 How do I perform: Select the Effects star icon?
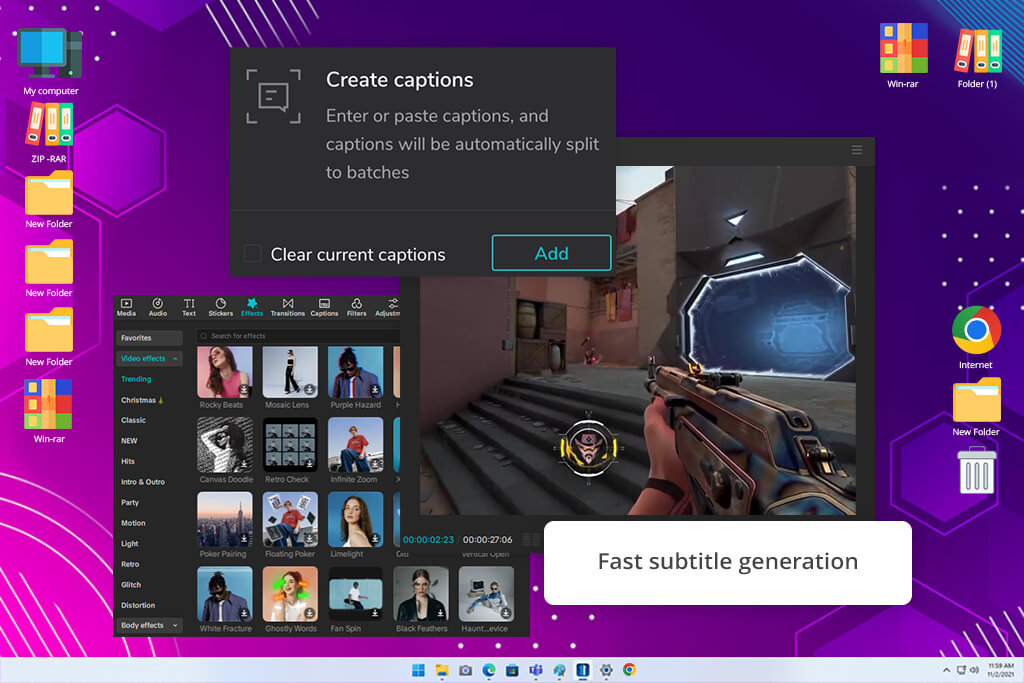click(x=252, y=308)
